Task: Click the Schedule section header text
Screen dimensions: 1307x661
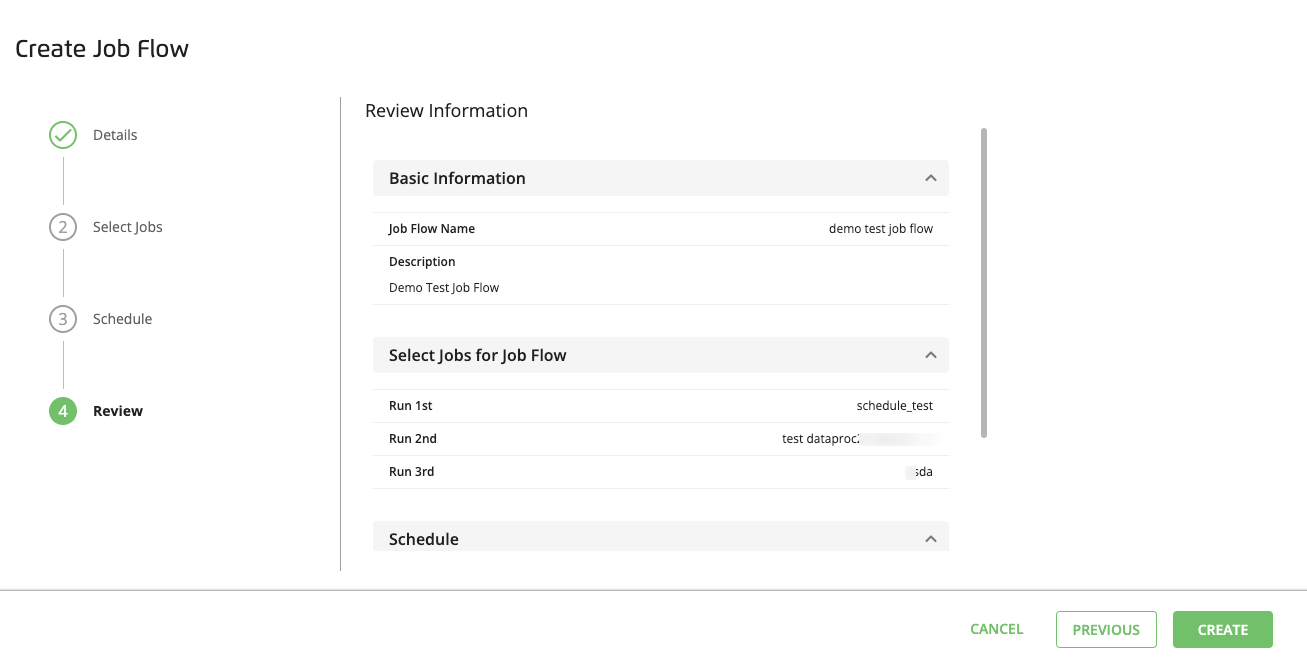Action: click(424, 539)
